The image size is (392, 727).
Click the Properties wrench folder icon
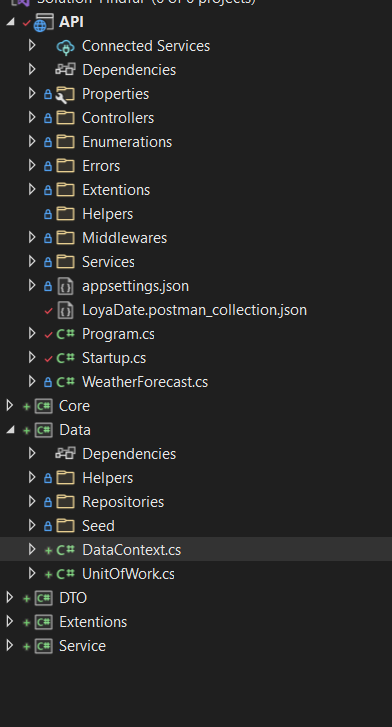pyautogui.click(x=65, y=94)
